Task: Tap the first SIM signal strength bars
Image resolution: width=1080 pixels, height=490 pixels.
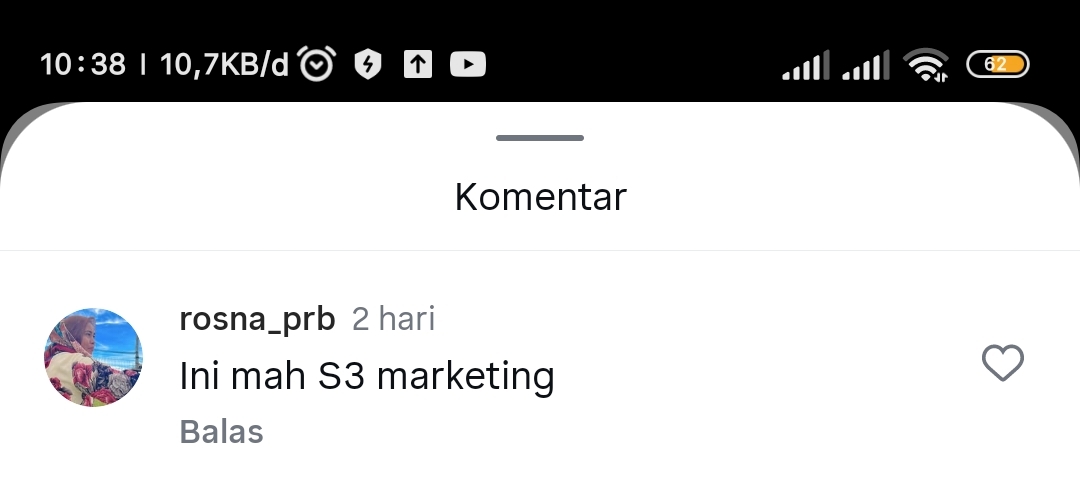Action: coord(806,65)
